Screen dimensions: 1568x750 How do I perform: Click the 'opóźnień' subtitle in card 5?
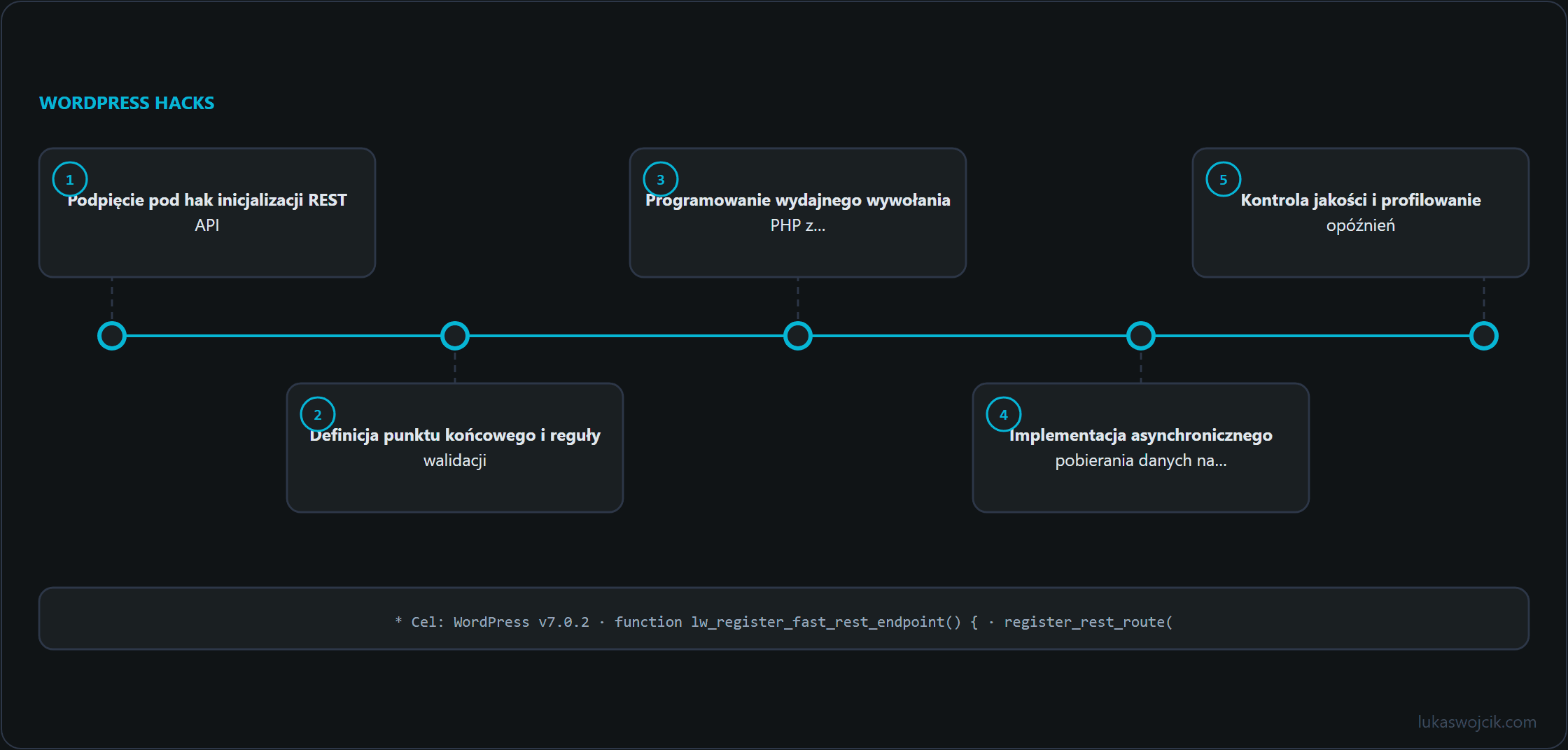point(1361,225)
